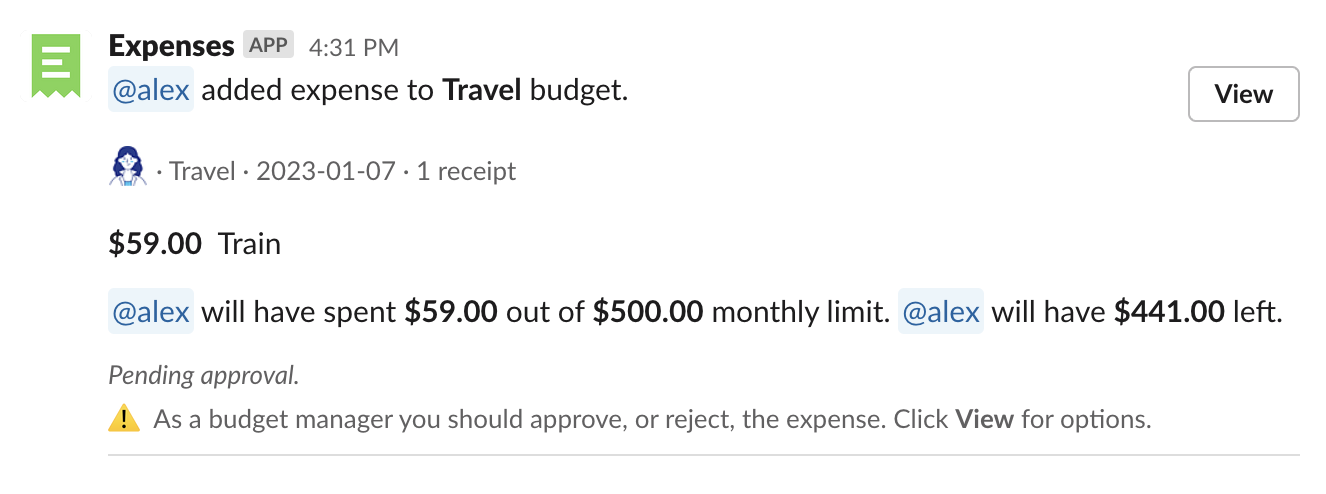The width and height of the screenshot is (1326, 494).
Task: Open the Expenses app name in header
Action: (x=171, y=45)
